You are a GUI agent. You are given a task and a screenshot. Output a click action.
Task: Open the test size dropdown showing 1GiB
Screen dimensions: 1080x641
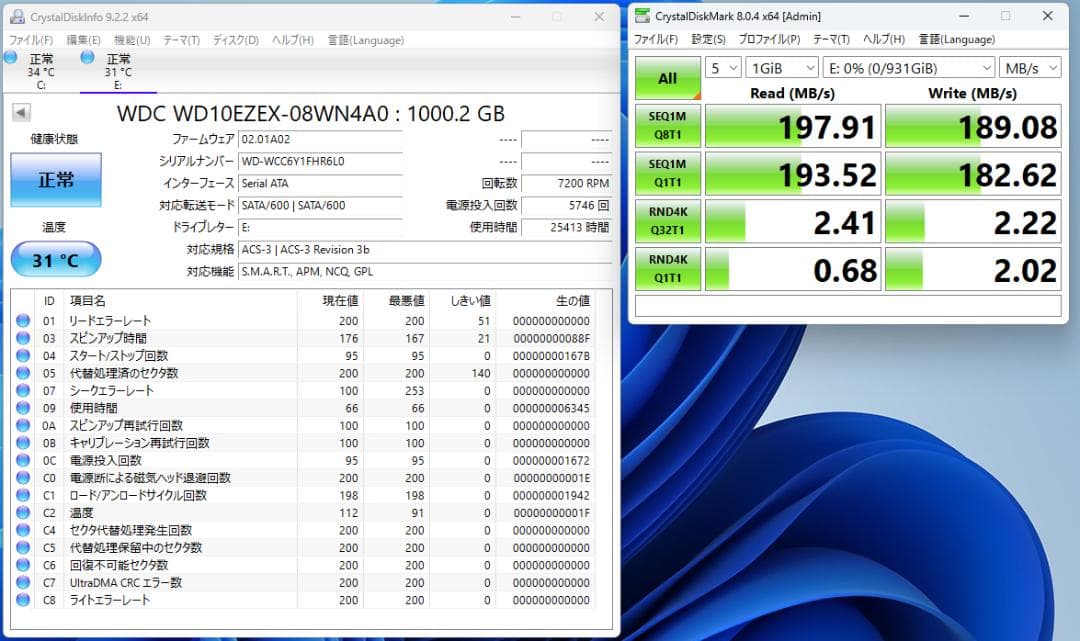pyautogui.click(x=781, y=67)
